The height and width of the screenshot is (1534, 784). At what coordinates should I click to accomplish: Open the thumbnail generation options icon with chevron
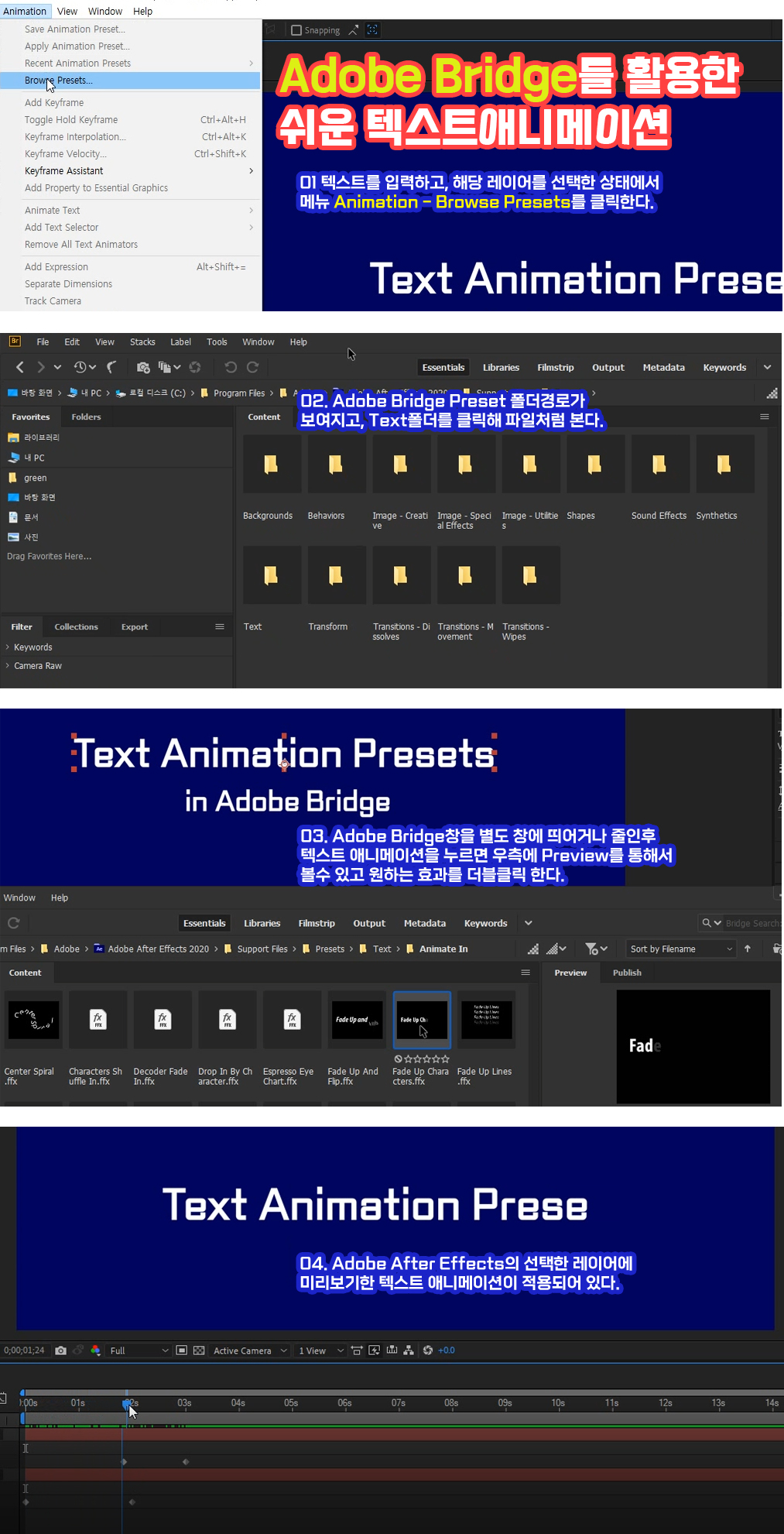pyautogui.click(x=556, y=949)
